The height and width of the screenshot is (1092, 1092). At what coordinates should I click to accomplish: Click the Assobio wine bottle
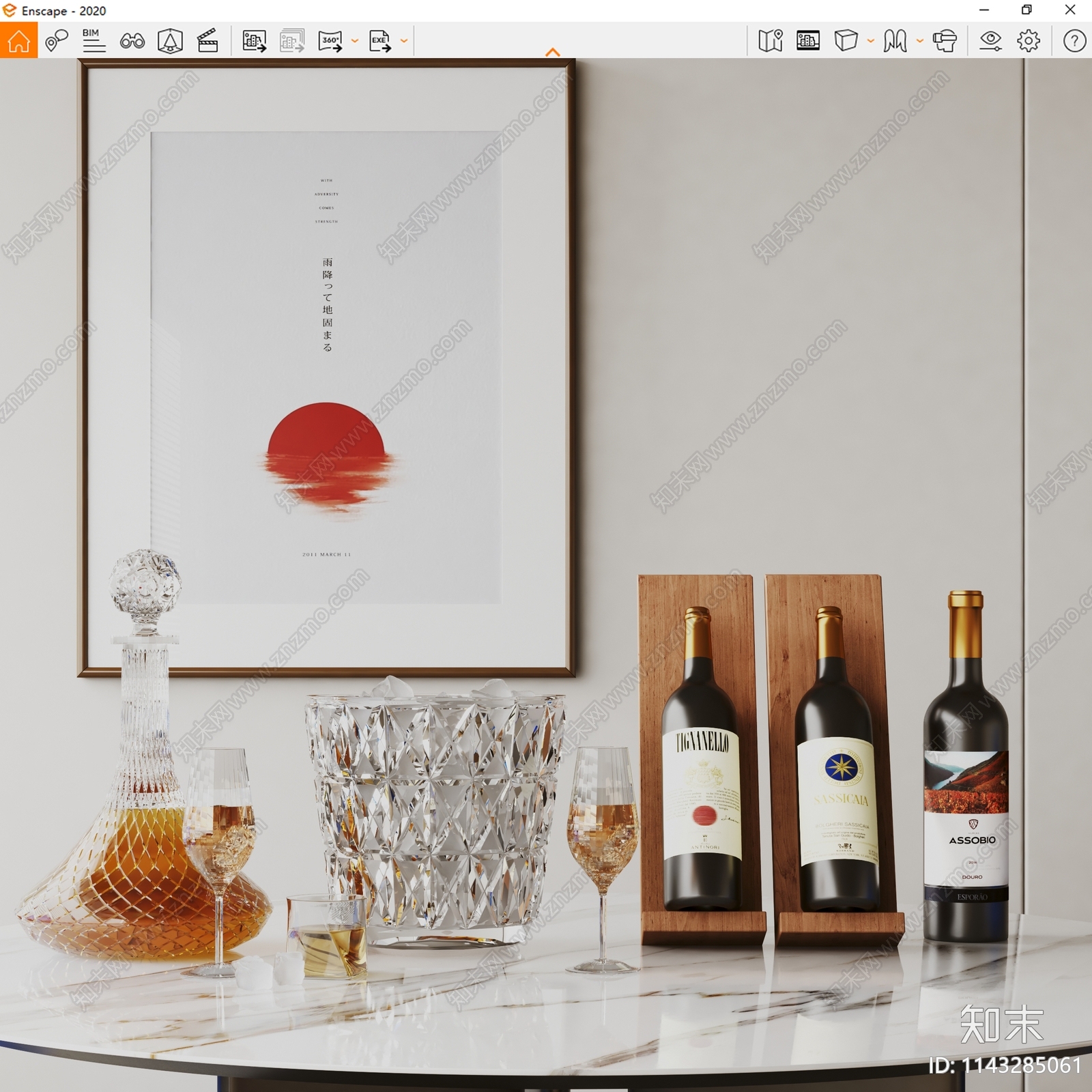coord(966,767)
